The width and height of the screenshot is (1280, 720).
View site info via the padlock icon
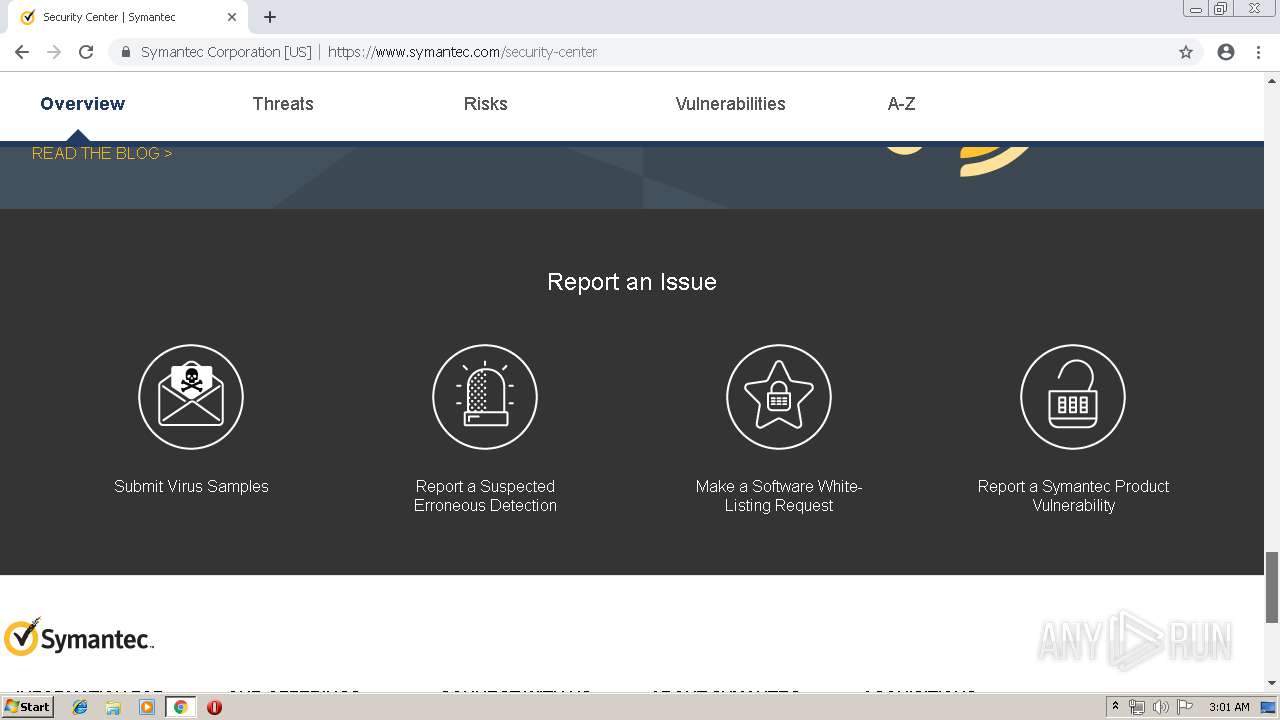[x=125, y=52]
